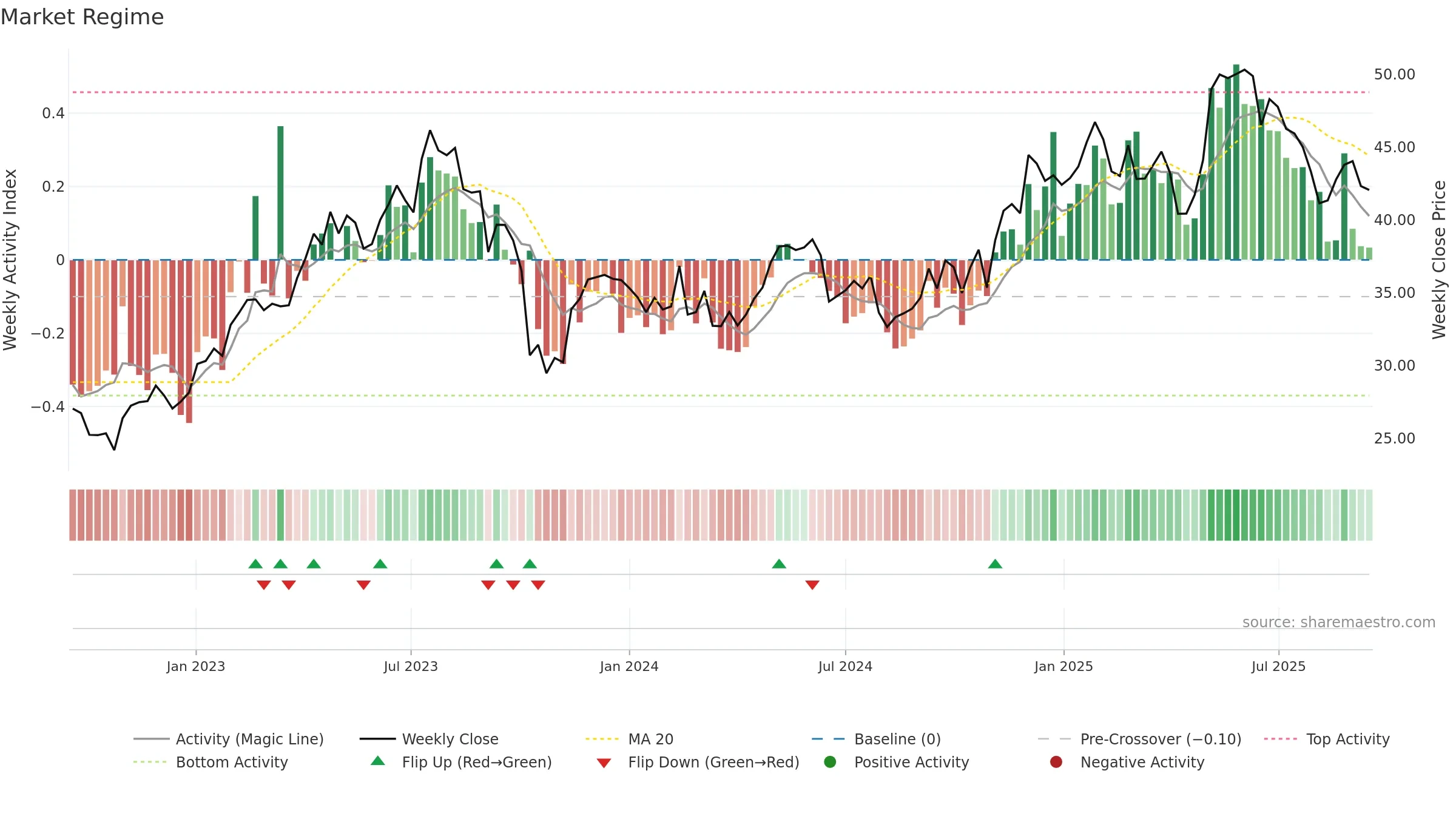Click the last red flip-down marker before Jul 2024
1456x819 pixels.
[812, 585]
